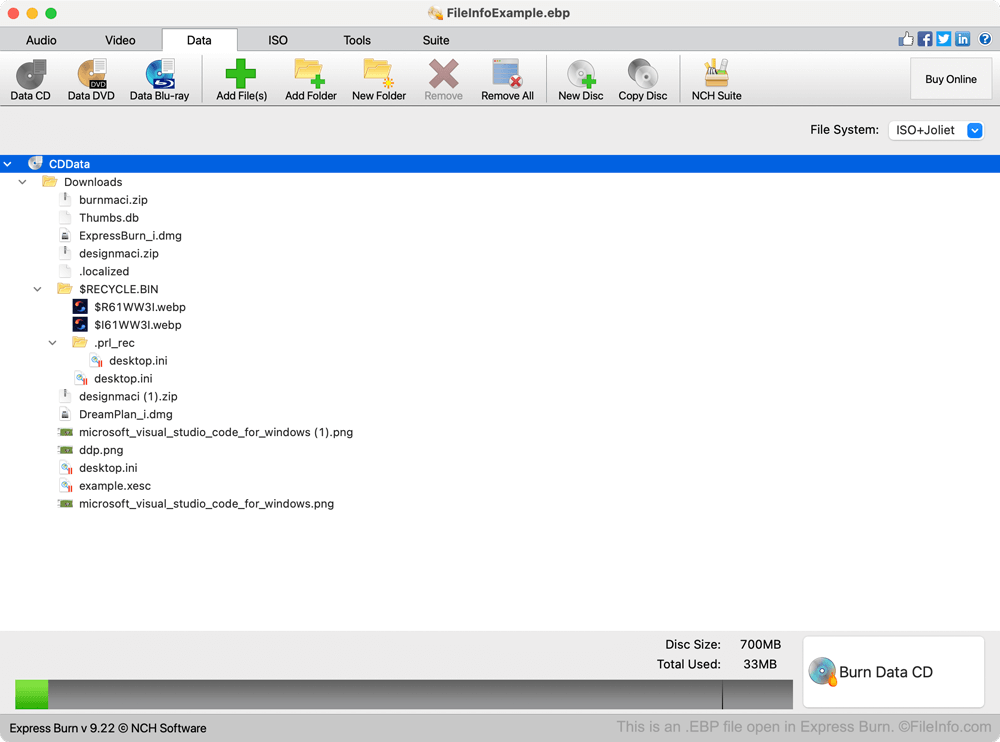Click the $R61WW3I.webp file icon
The image size is (1000, 742).
pos(80,307)
